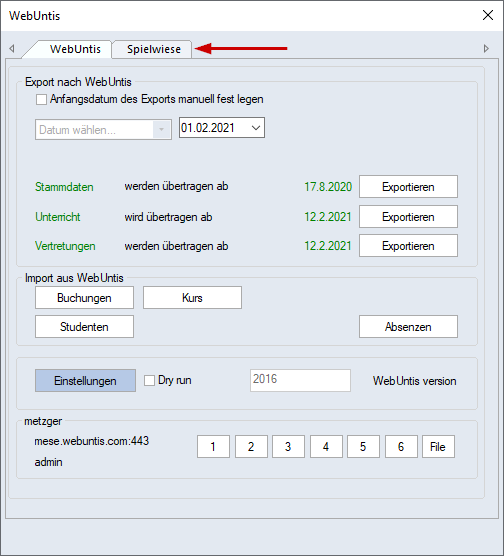Import Studenten from WebUntis

click(84, 327)
